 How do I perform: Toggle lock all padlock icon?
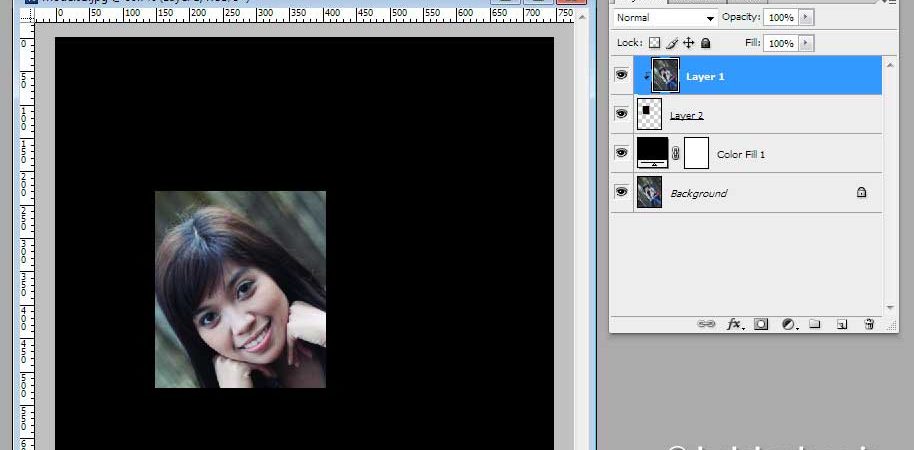pos(705,43)
